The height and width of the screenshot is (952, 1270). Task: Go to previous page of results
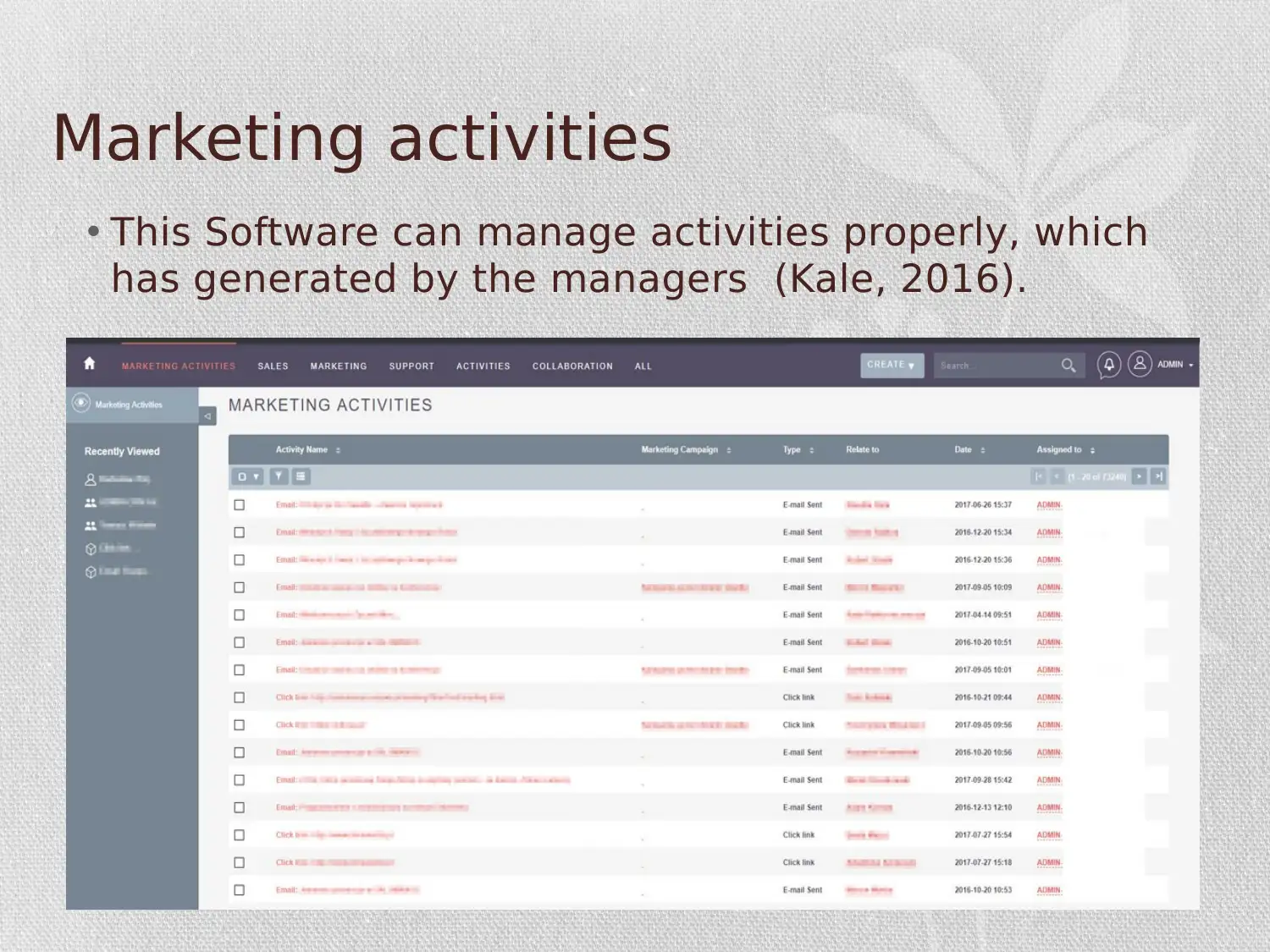(x=1057, y=476)
